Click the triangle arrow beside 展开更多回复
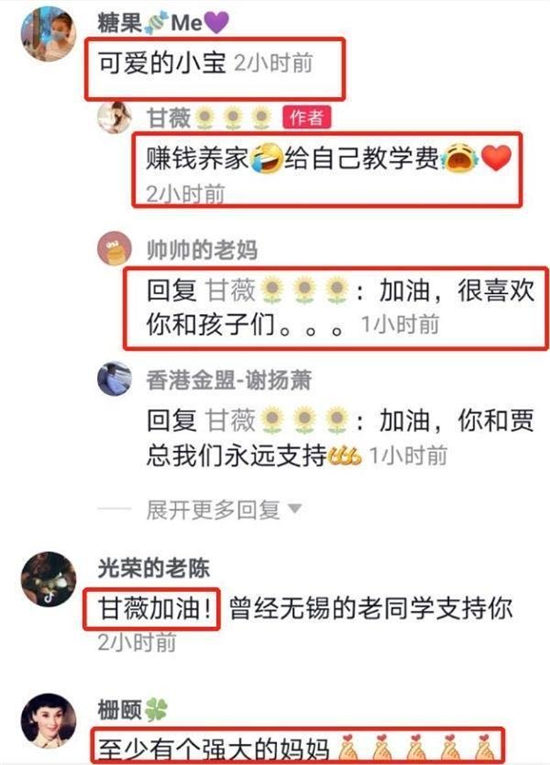Viewport: 550px width, 765px height. pyautogui.click(x=294, y=509)
